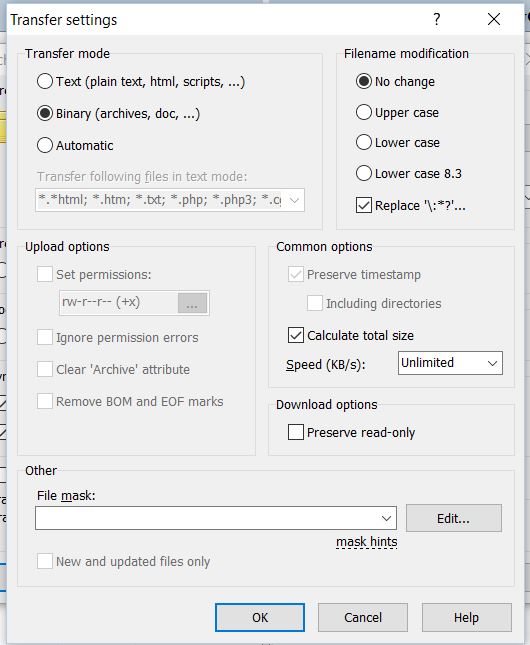Screen dimensions: 530x645
Task: Click the Edit... button for file mask
Action: (x=454, y=518)
